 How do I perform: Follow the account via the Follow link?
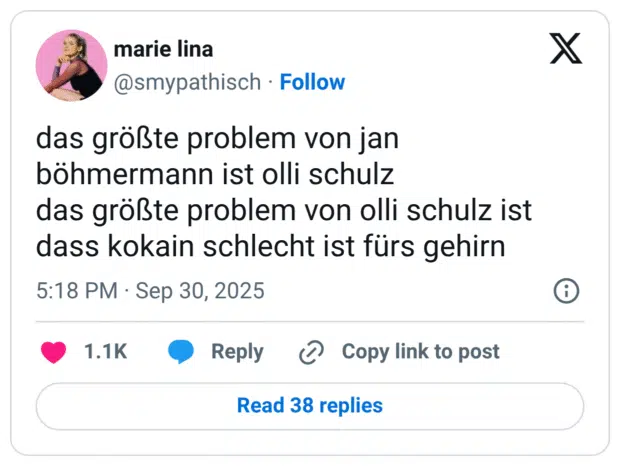[312, 82]
